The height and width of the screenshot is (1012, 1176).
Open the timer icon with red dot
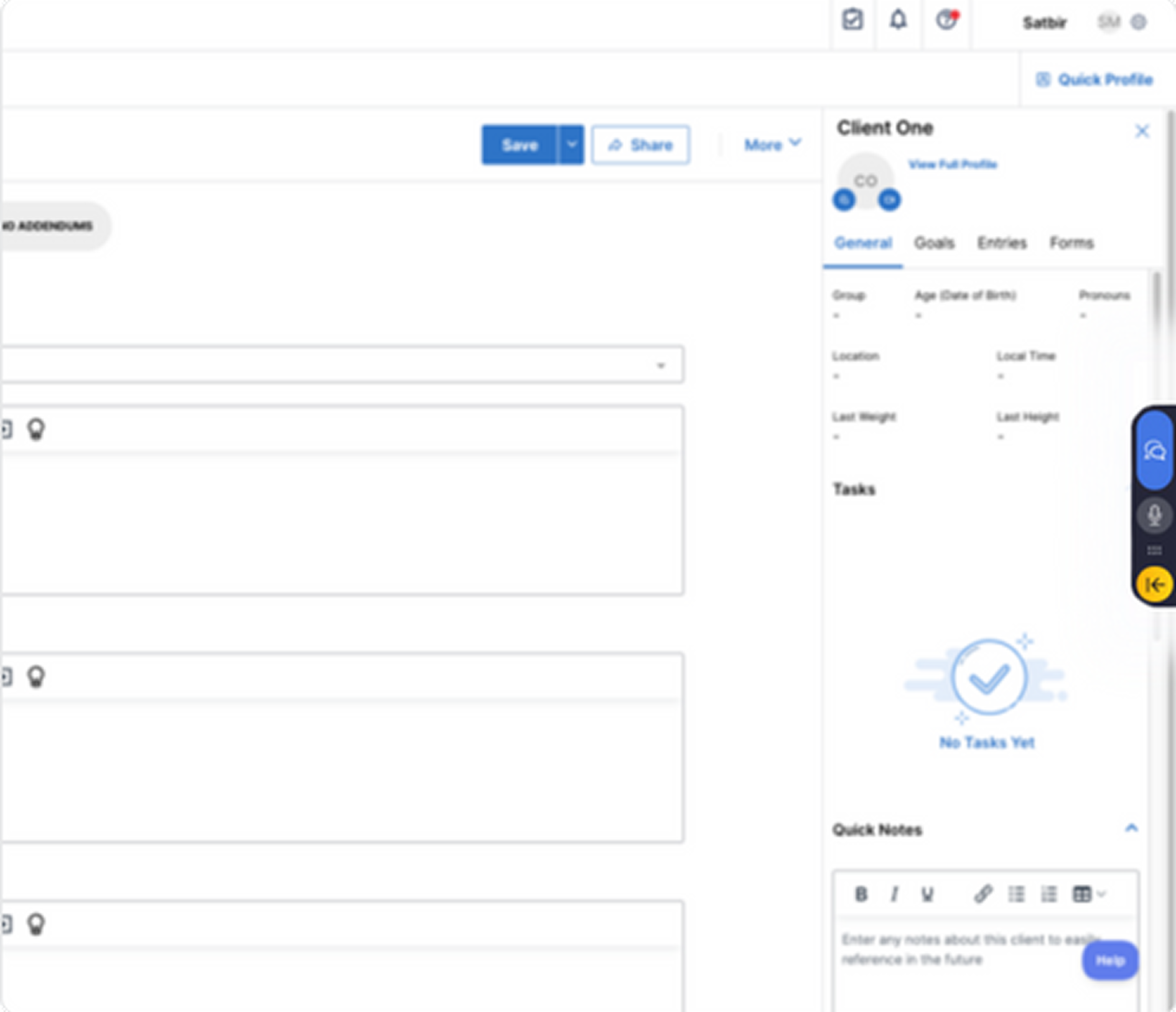(x=947, y=20)
